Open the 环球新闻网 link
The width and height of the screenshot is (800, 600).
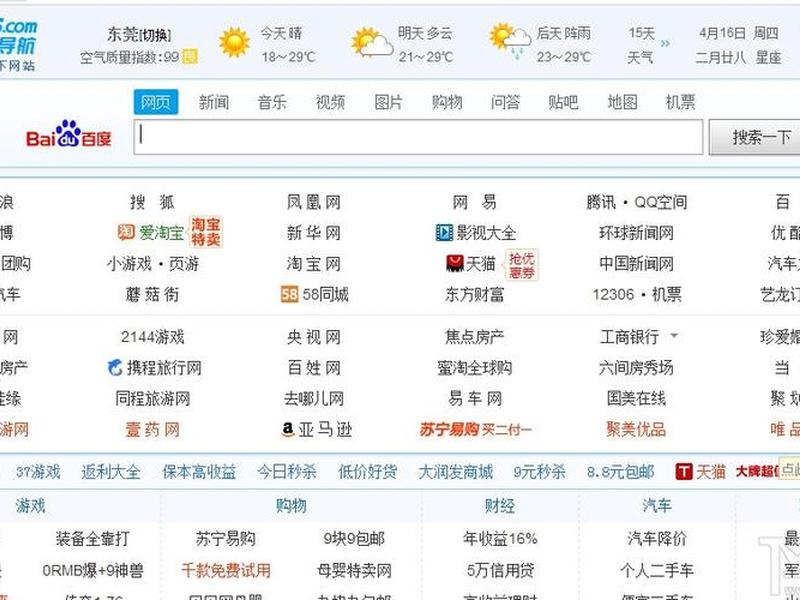[x=636, y=233]
